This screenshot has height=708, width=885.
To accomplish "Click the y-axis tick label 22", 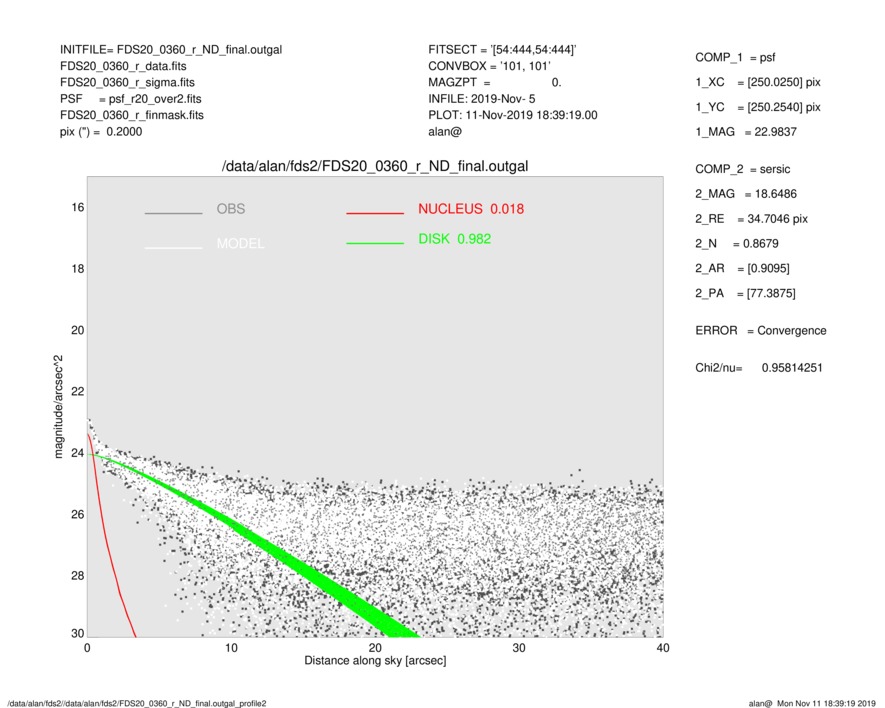I will coord(77,392).
